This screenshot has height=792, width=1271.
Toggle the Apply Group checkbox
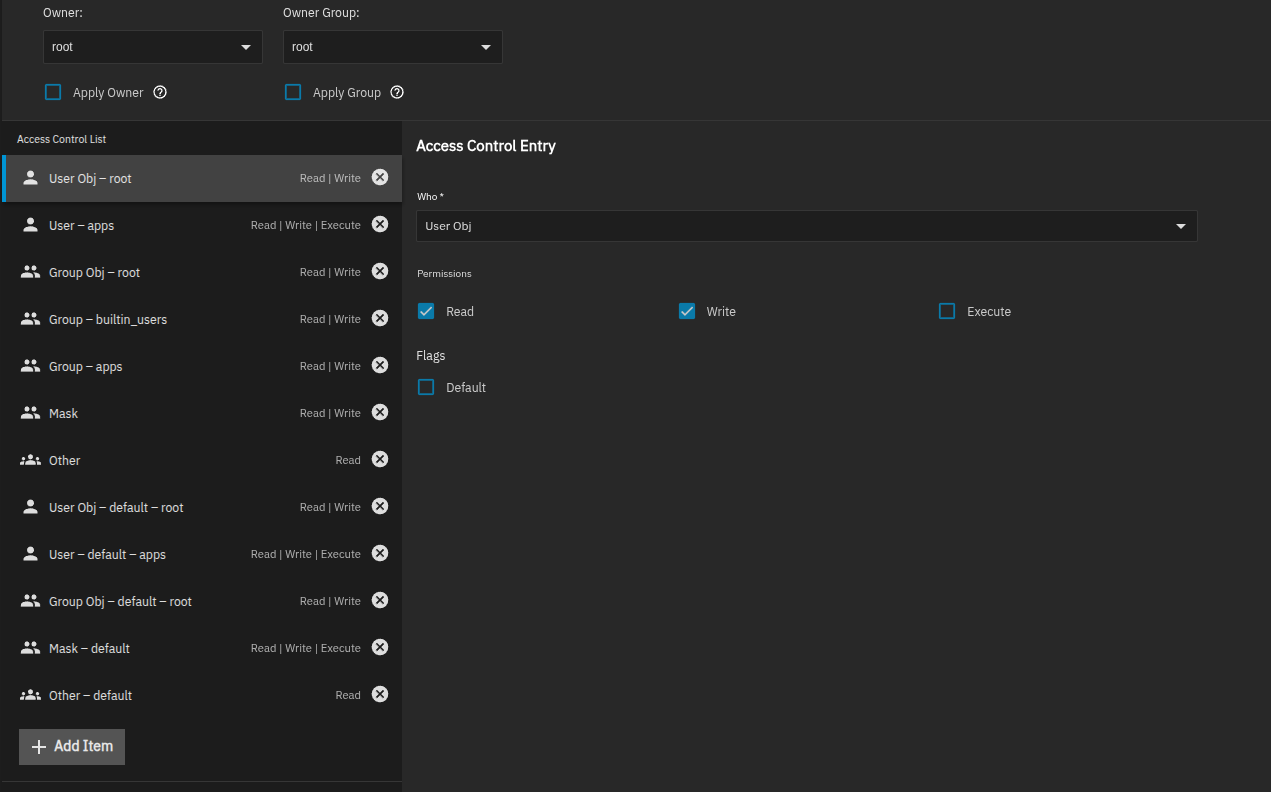[293, 92]
